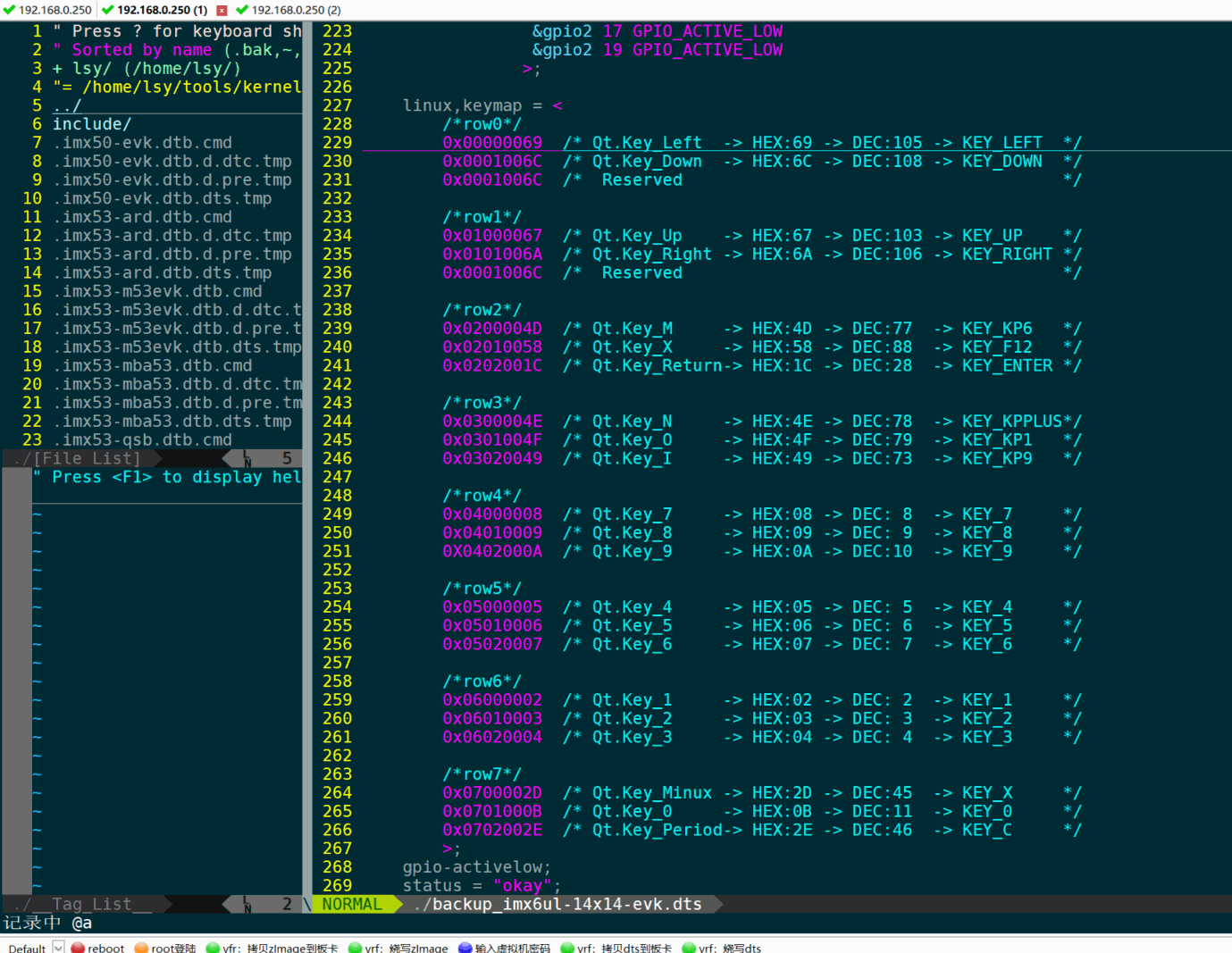Click the green 拷贝zImage到板卡 button icon
The width and height of the screenshot is (1232, 953).
coord(213,948)
